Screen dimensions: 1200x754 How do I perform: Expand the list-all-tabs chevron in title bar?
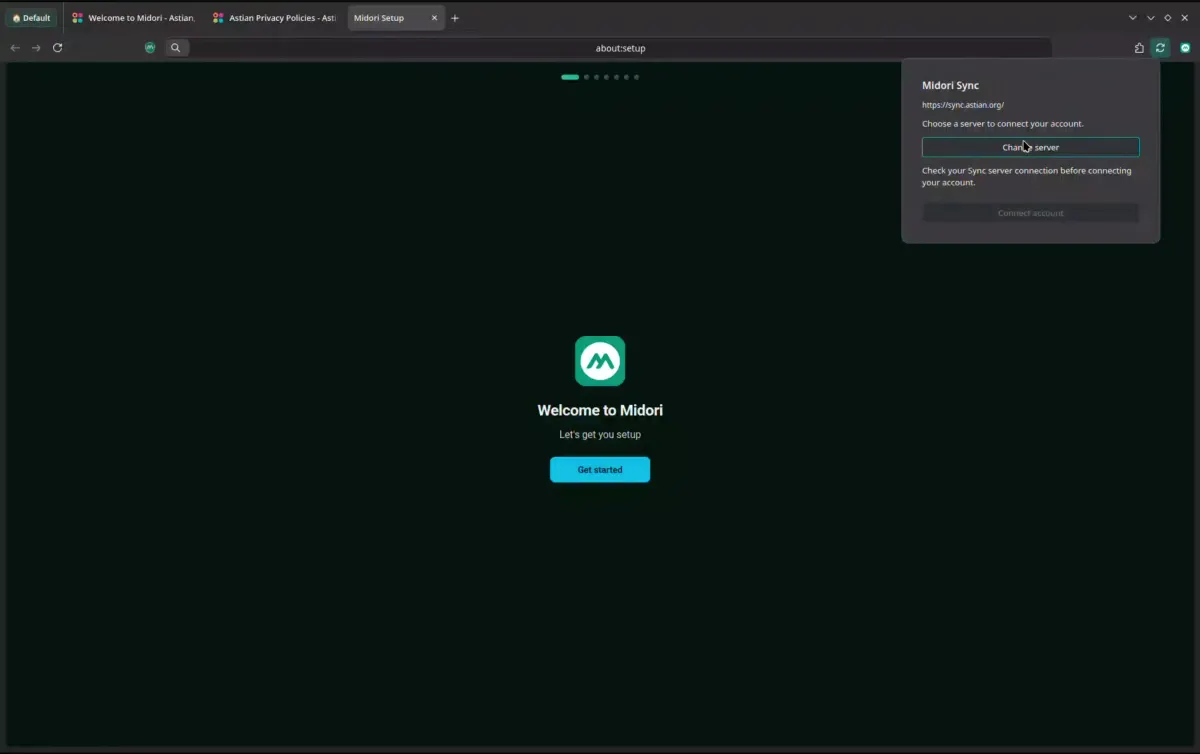1132,18
